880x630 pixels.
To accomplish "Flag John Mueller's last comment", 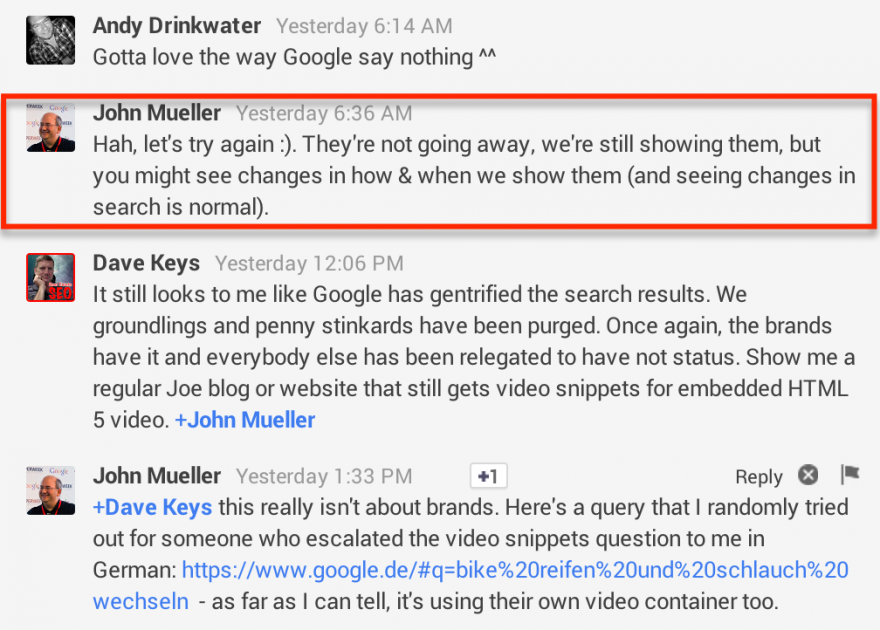I will click(x=850, y=475).
